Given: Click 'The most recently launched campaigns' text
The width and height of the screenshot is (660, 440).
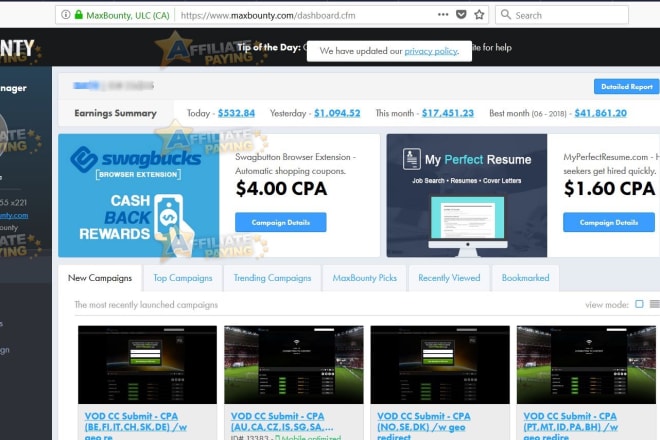Looking at the screenshot, I should (146, 304).
